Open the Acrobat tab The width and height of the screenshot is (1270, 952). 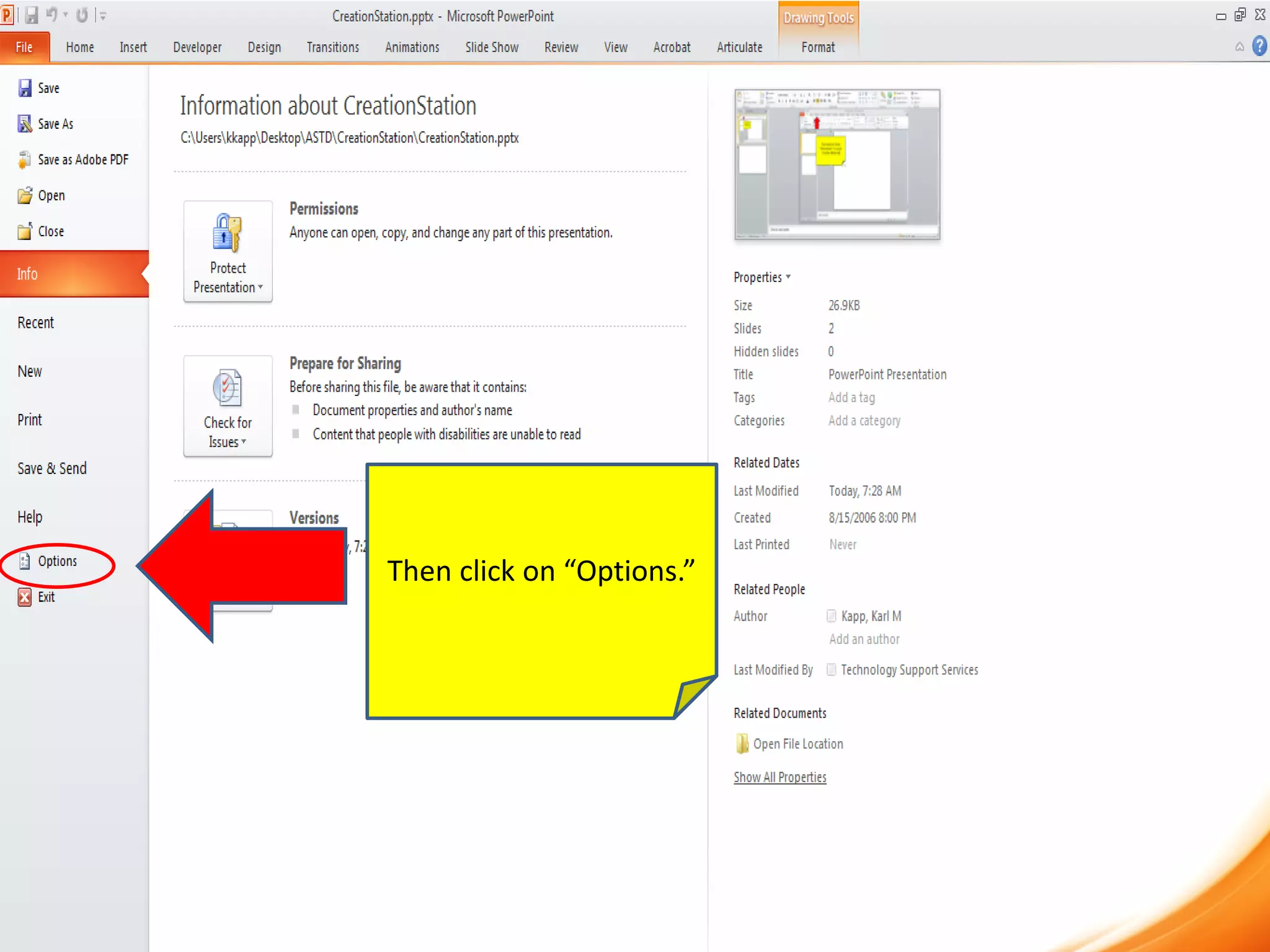(x=672, y=47)
